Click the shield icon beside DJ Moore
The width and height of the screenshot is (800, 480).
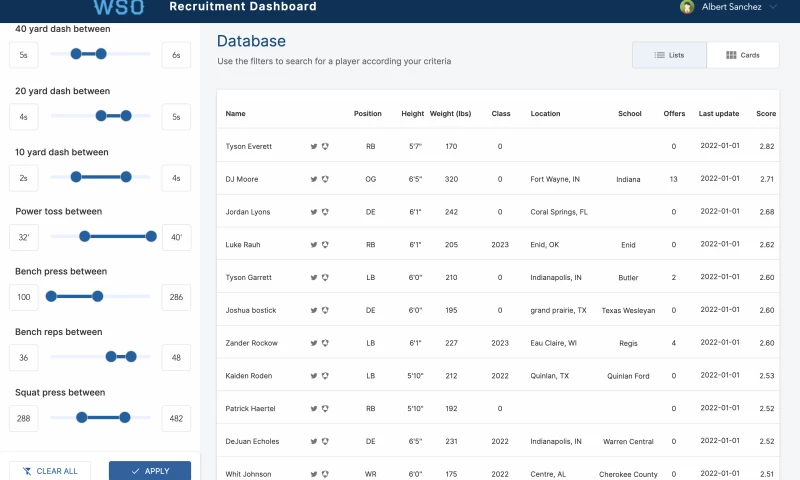tap(325, 179)
